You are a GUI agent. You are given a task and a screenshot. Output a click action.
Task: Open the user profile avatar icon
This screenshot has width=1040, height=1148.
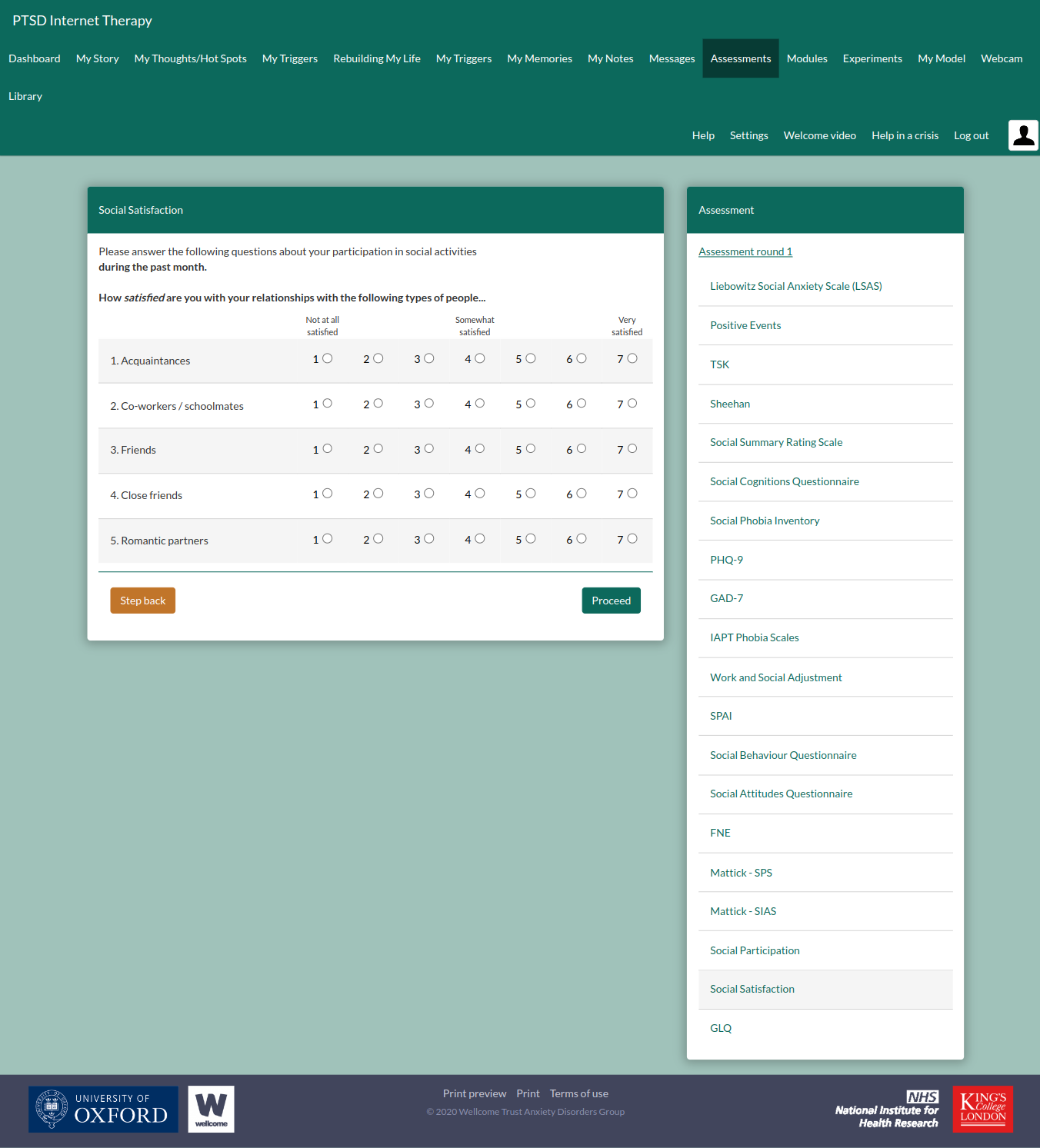click(1023, 135)
